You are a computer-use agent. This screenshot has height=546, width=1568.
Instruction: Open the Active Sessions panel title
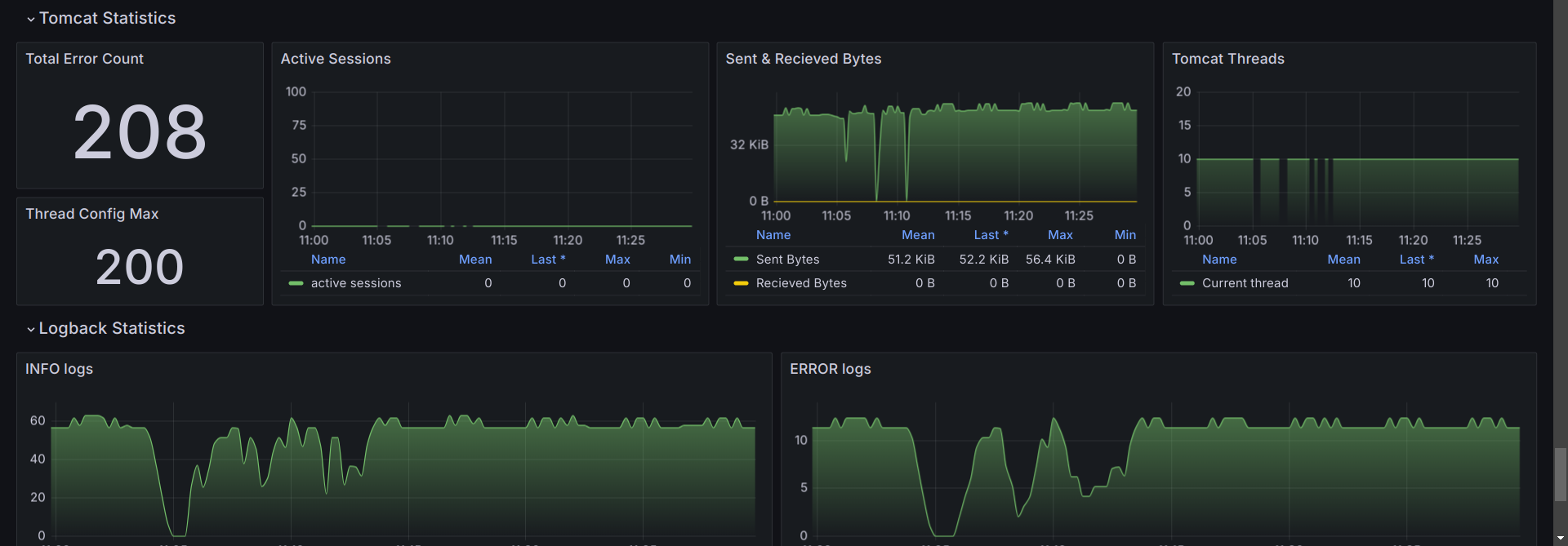coord(336,59)
